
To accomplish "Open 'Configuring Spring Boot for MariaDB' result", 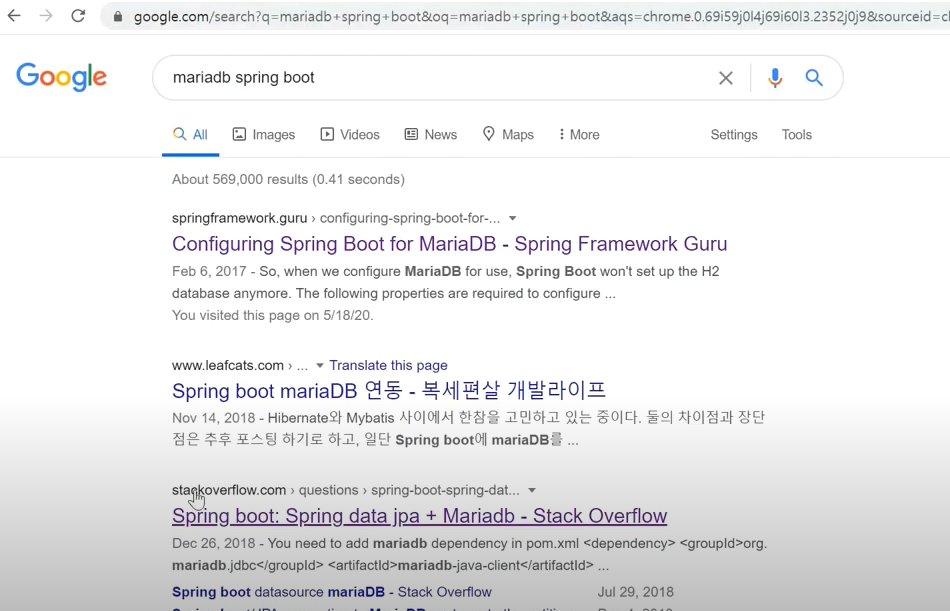I will (x=450, y=244).
